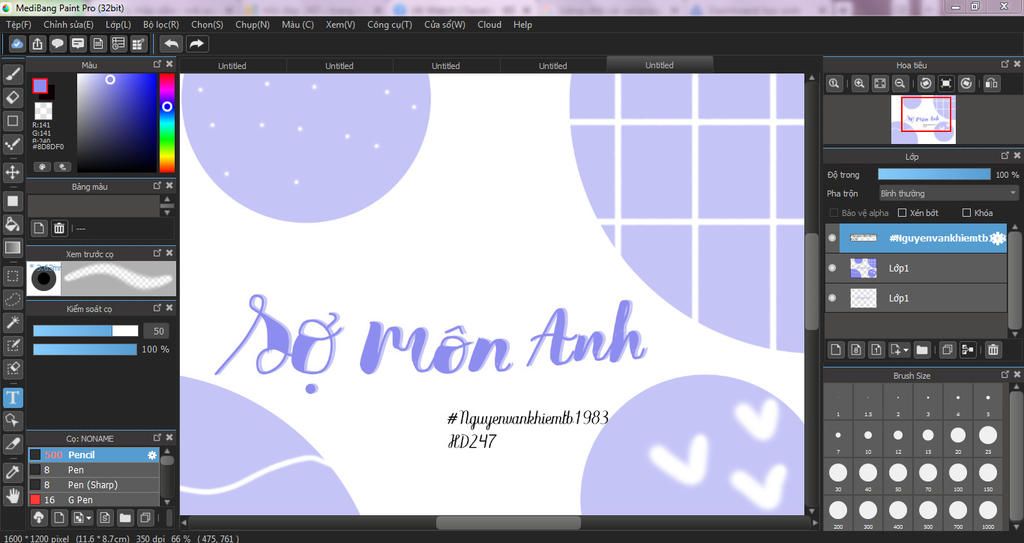Select the Brush tool

[12, 74]
